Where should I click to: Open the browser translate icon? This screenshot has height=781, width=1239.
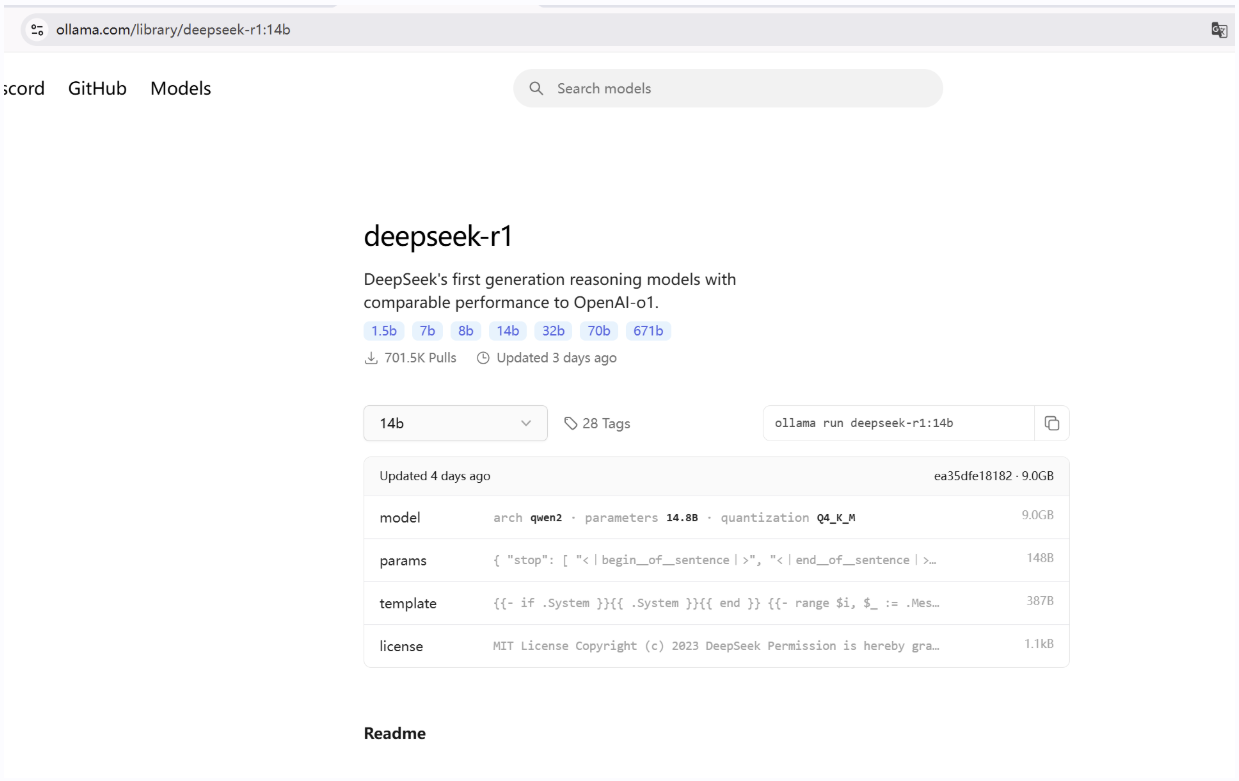pyautogui.click(x=1218, y=31)
